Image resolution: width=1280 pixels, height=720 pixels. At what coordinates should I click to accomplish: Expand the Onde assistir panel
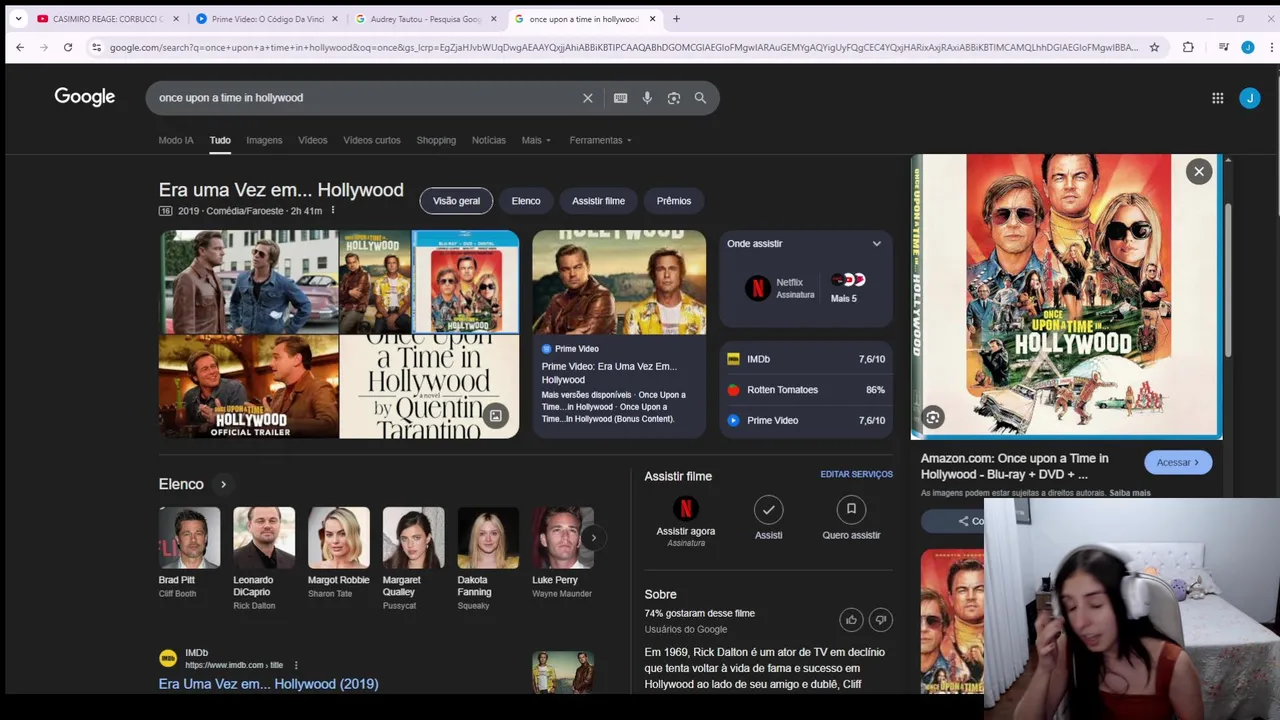tap(877, 244)
